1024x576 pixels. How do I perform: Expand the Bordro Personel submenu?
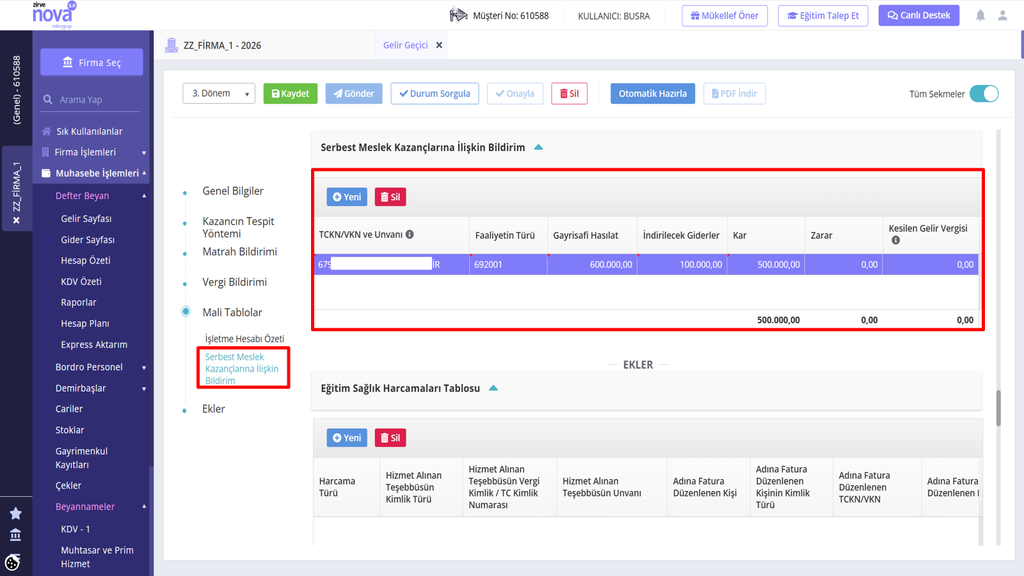(x=101, y=367)
